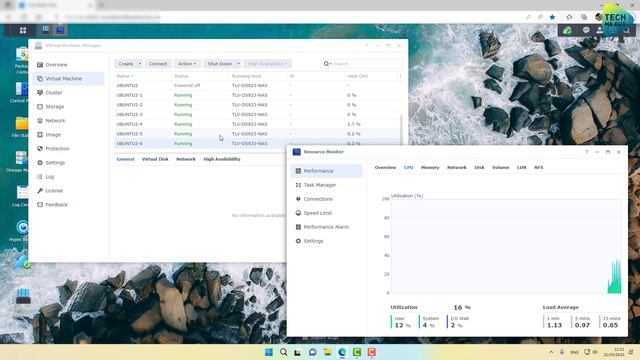Select the UBUNTU2-4 virtual machine row
The height and width of the screenshot is (360, 640).
click(258, 124)
